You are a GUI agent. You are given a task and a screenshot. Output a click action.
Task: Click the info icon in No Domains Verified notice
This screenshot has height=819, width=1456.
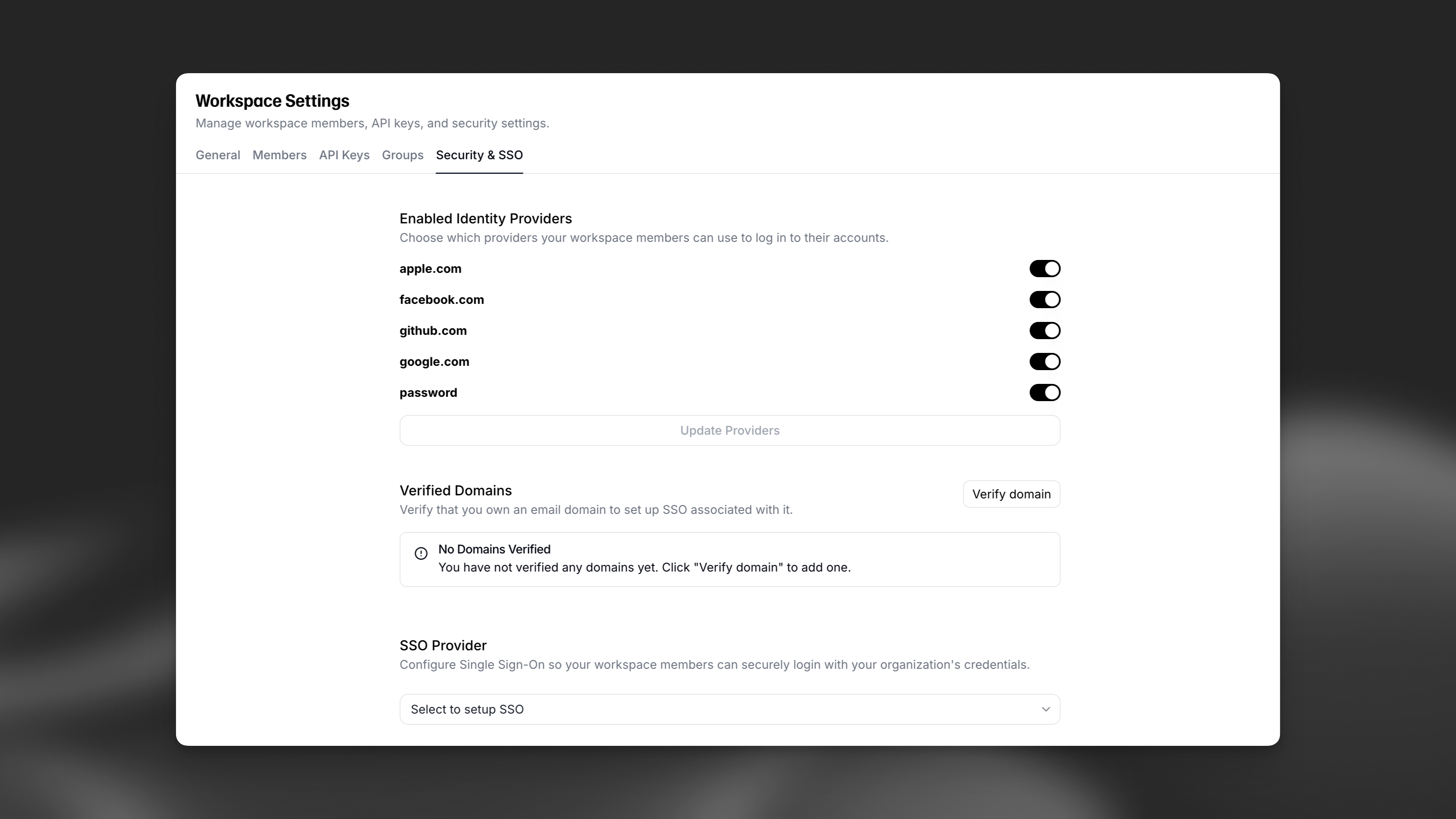(420, 553)
